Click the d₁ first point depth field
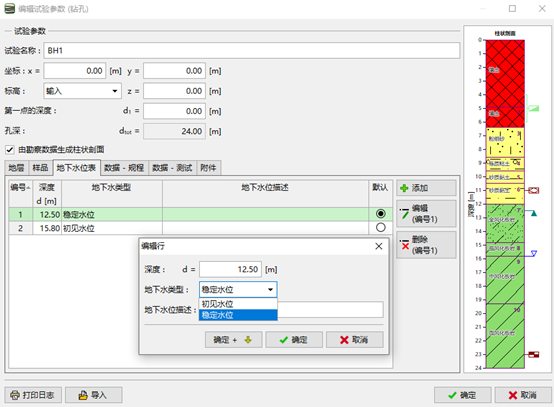The image size is (554, 407). coord(175,111)
